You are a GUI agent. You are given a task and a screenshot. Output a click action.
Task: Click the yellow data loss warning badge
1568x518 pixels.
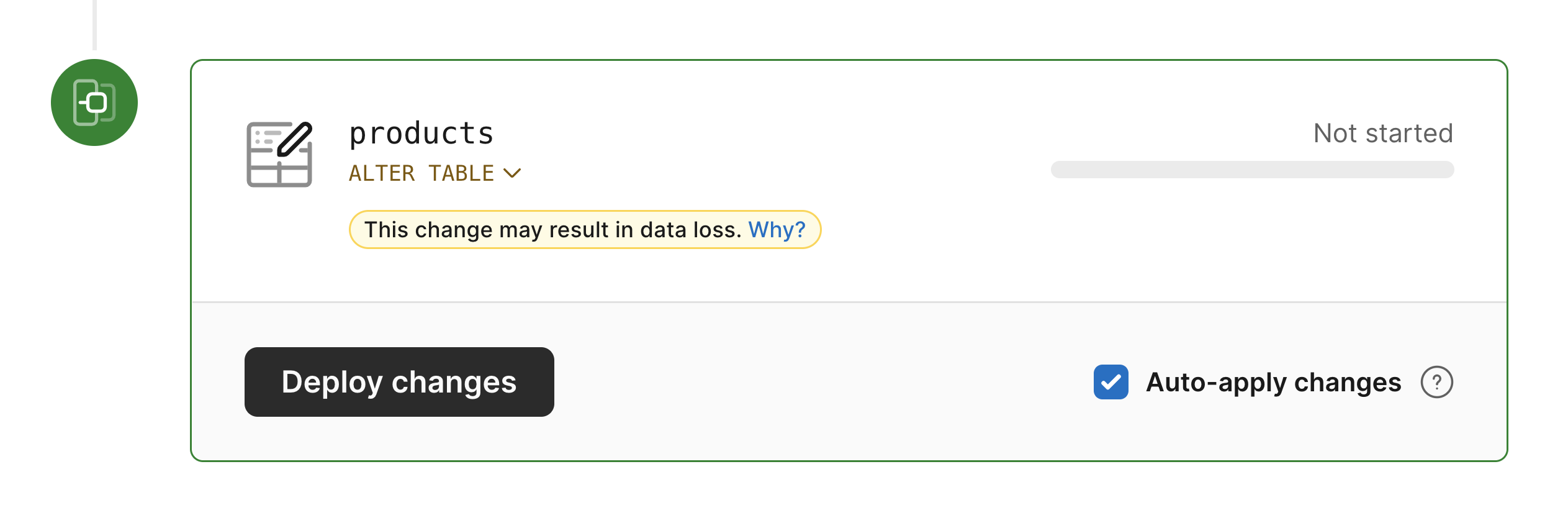point(585,229)
